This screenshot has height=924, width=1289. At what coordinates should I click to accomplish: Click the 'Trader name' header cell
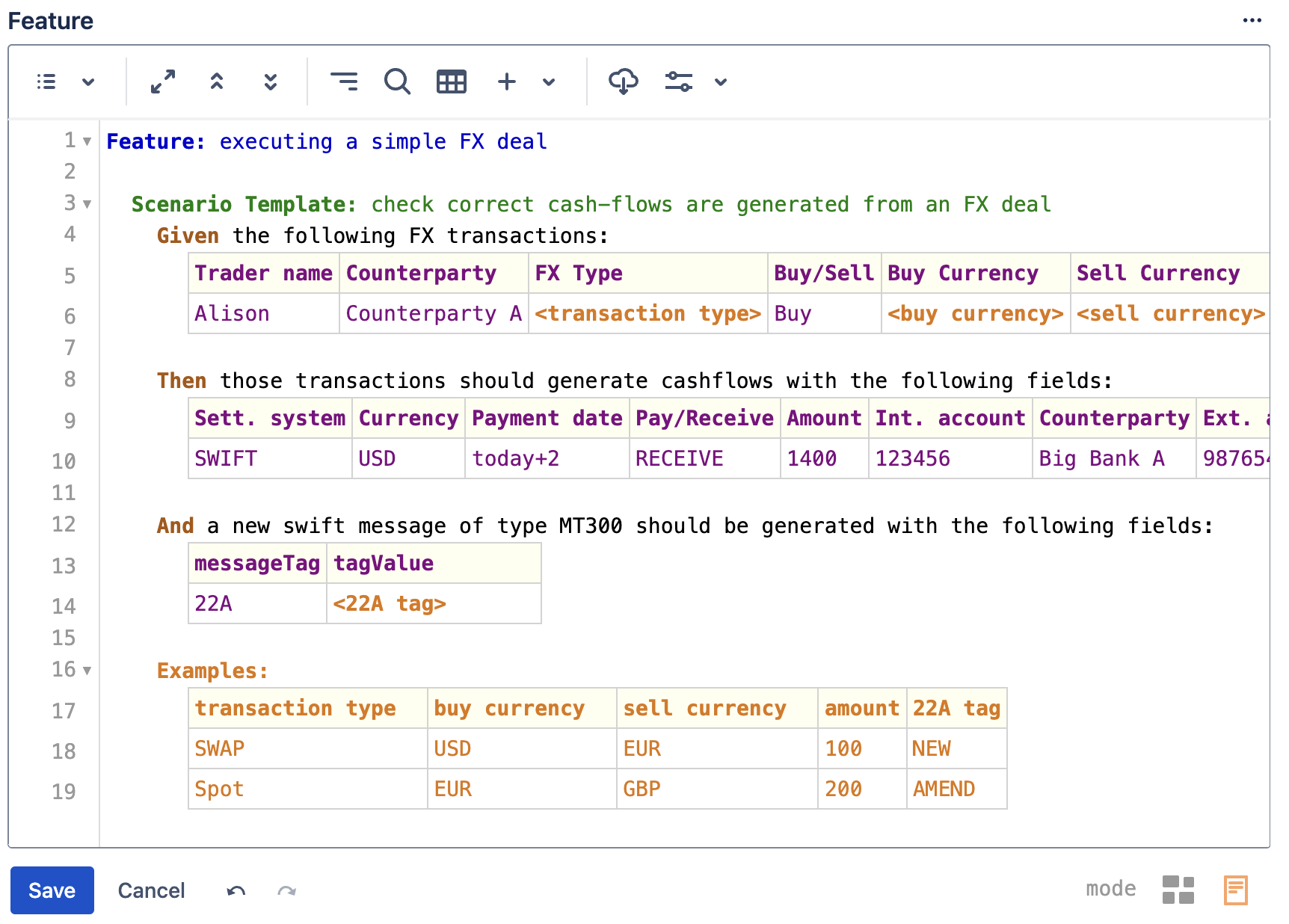264,273
